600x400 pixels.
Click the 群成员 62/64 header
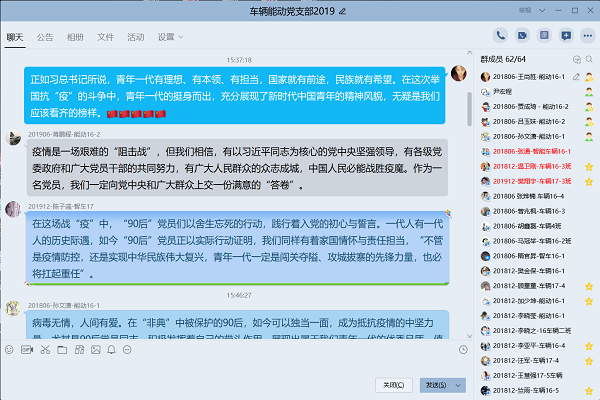point(503,59)
